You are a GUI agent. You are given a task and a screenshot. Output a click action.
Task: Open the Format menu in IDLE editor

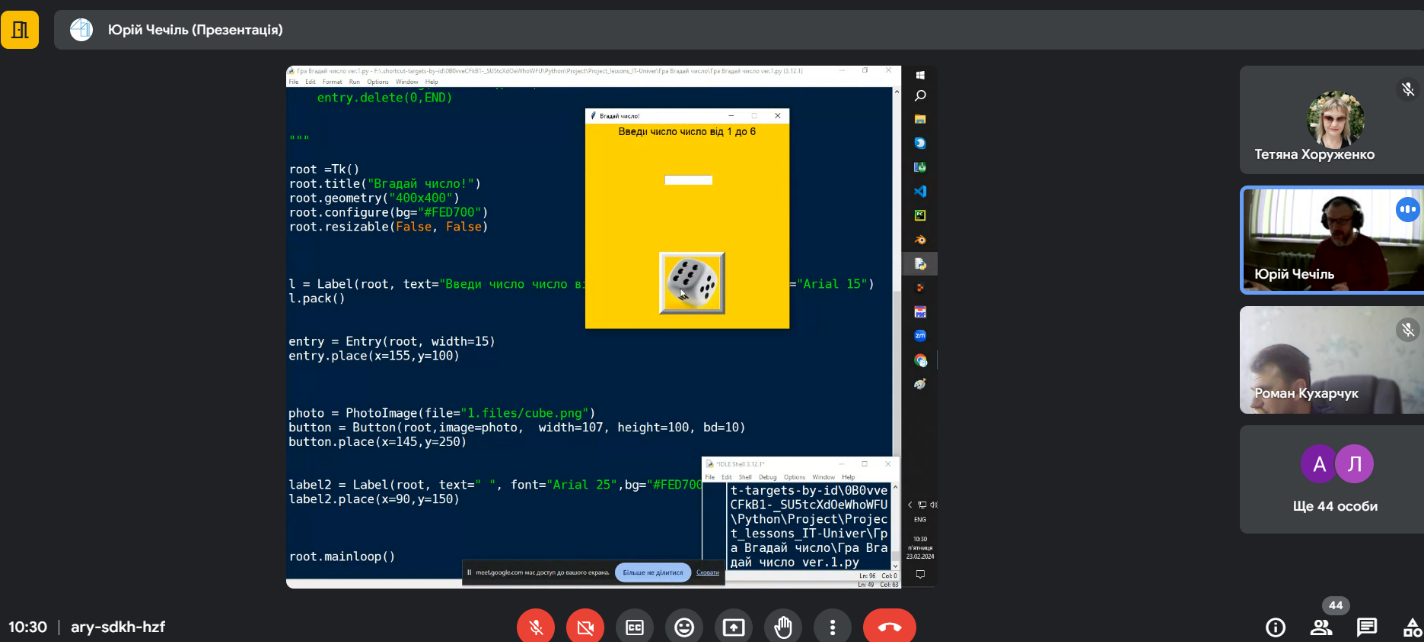332,81
